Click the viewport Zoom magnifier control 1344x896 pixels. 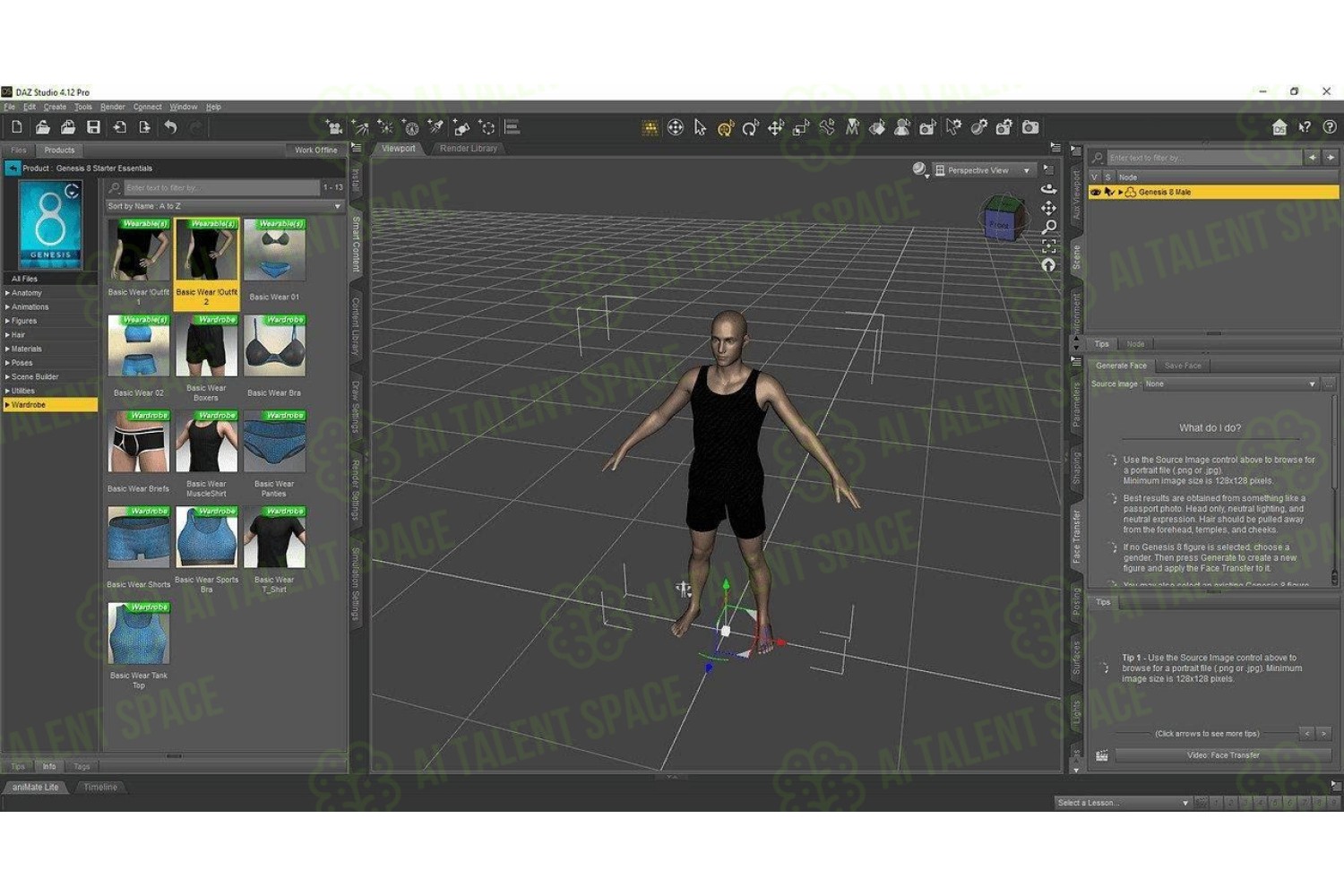click(x=1048, y=228)
